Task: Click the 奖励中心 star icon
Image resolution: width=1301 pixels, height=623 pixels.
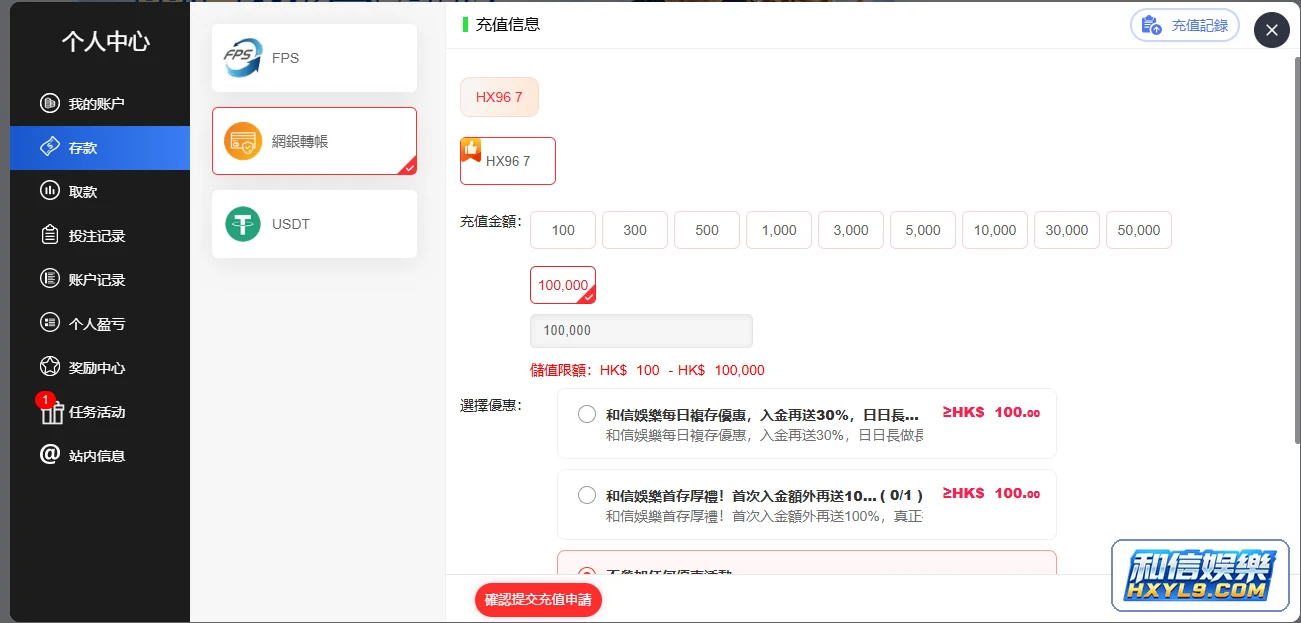Action: pos(50,367)
